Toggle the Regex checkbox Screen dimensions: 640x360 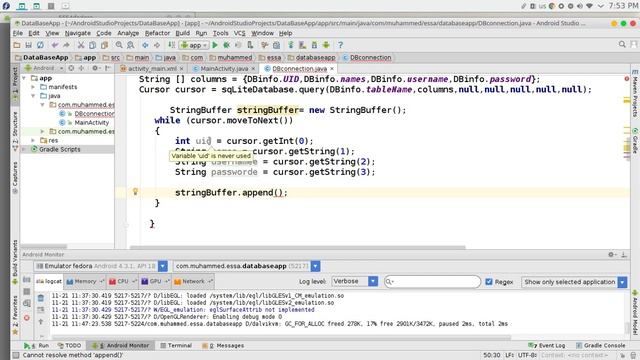pyautogui.click(x=489, y=282)
